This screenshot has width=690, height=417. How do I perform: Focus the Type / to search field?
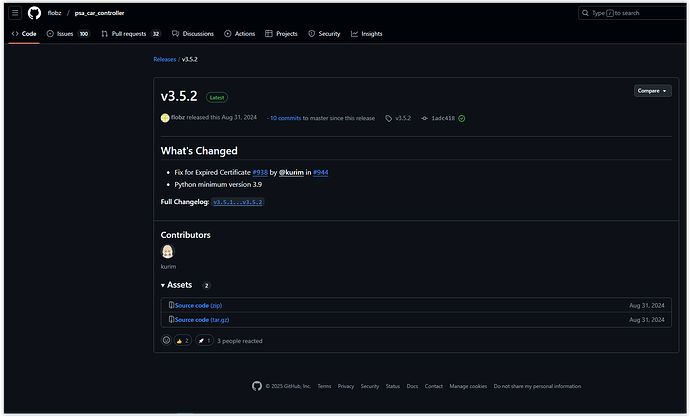633,13
